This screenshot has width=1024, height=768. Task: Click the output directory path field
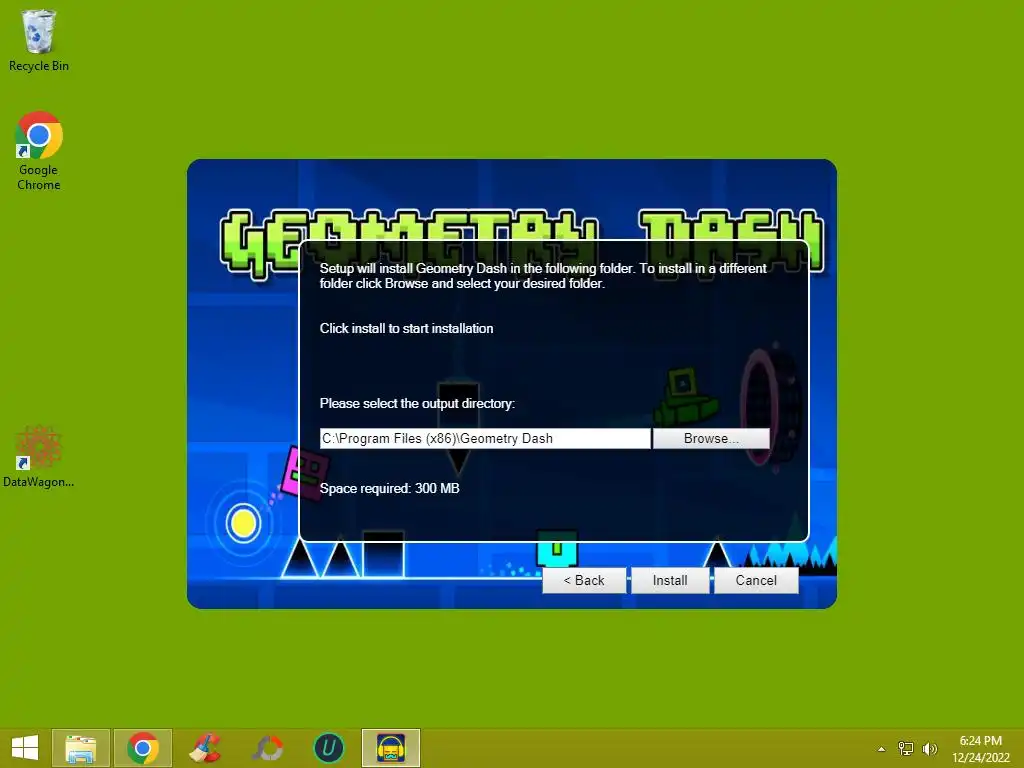pos(485,438)
